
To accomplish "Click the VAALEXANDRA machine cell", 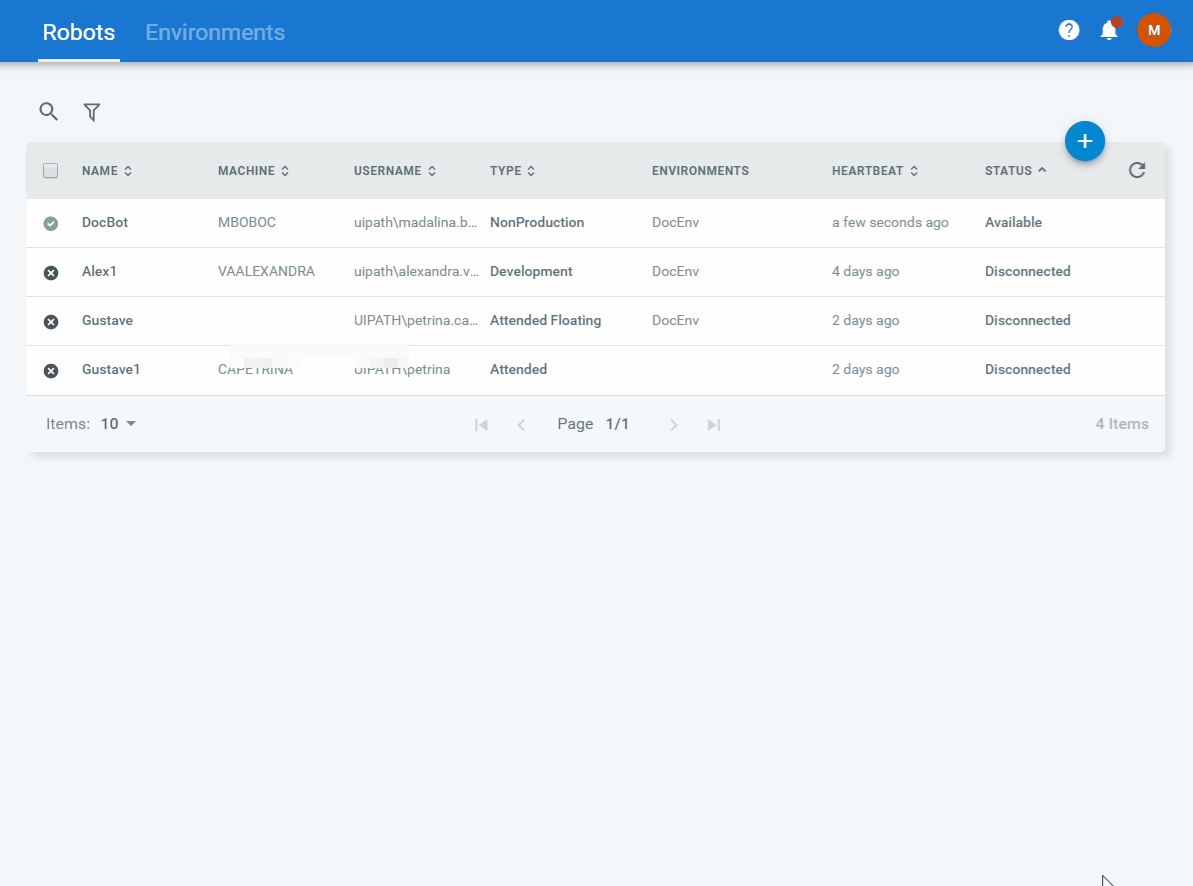I will pyautogui.click(x=266, y=271).
